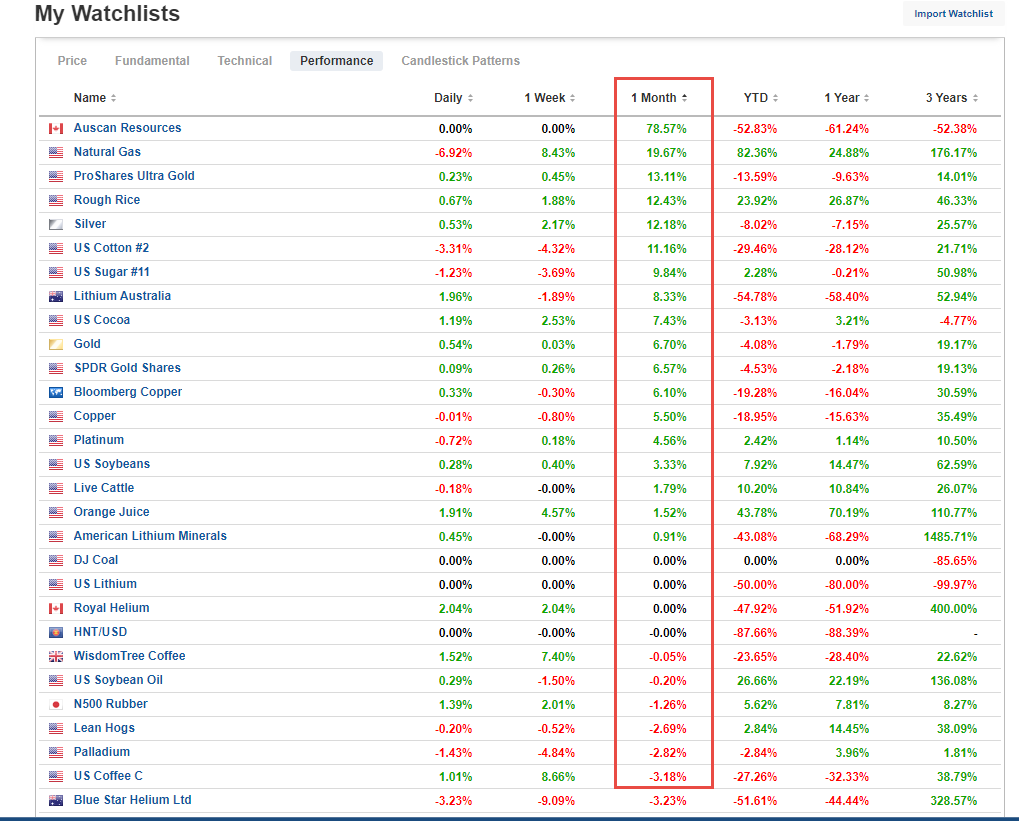Sort by 3 Years performance column

(952, 98)
